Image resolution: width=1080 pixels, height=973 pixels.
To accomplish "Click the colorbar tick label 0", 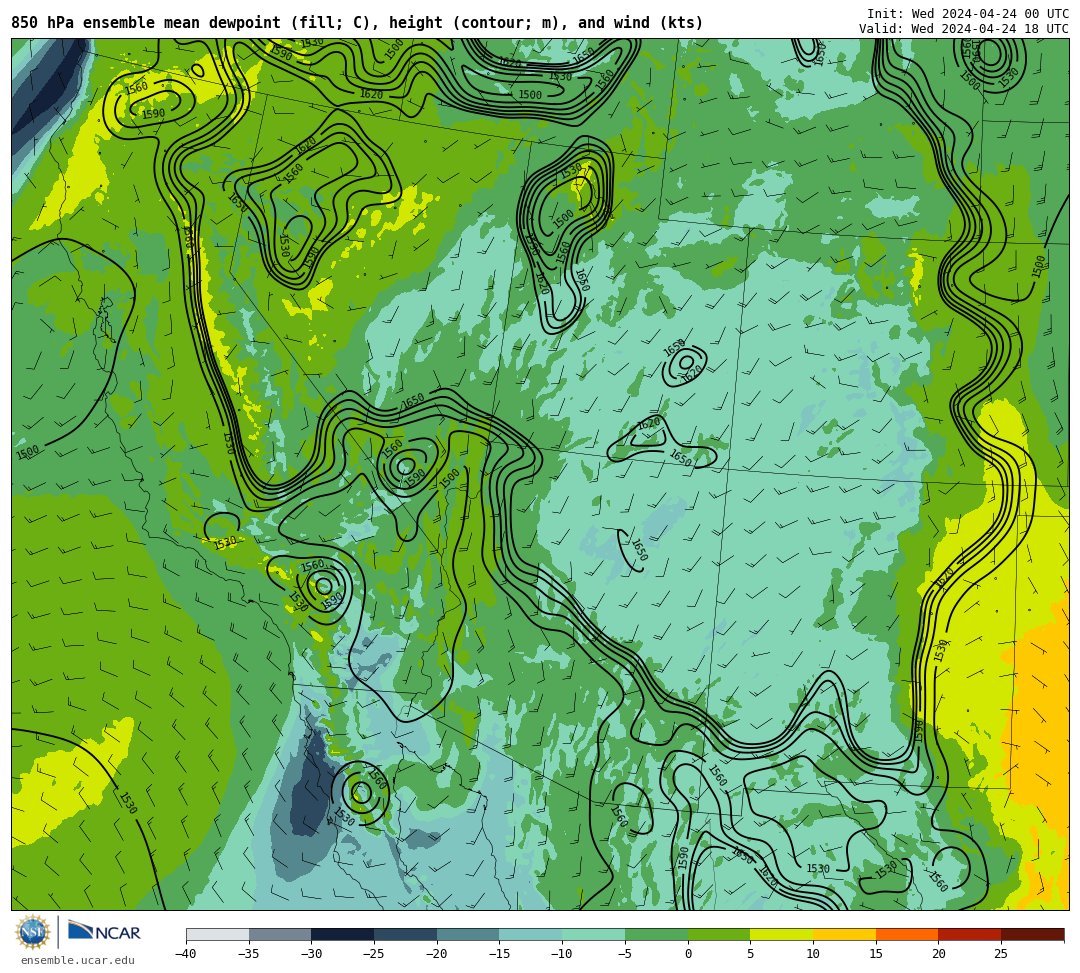I will click(x=688, y=954).
